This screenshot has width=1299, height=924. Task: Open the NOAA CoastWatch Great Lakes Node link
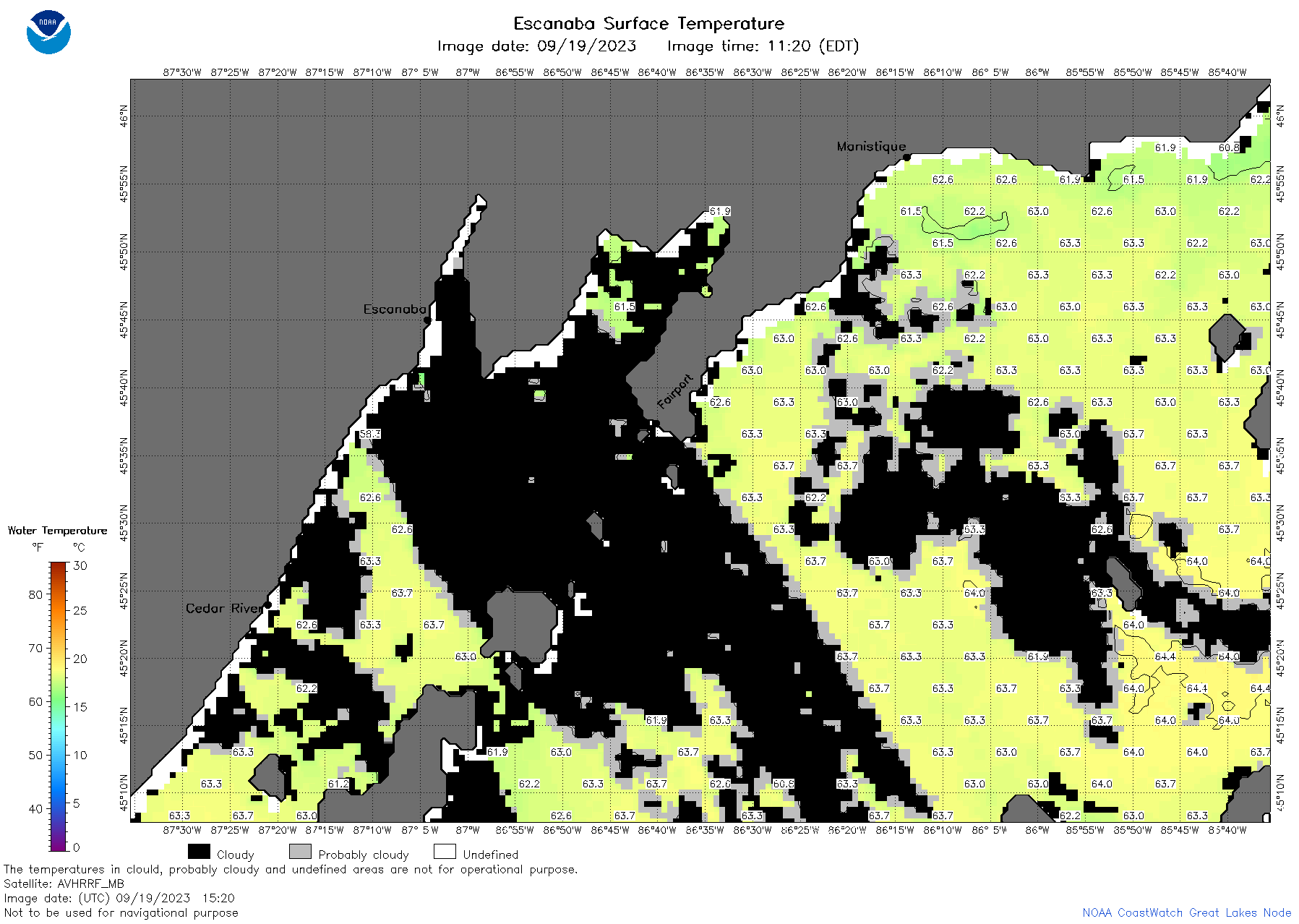(1186, 912)
